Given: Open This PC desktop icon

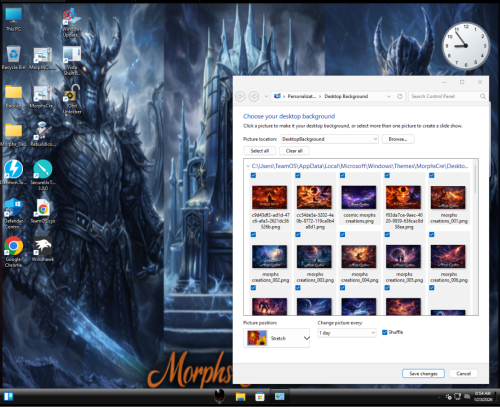Looking at the screenshot, I should (x=13, y=19).
